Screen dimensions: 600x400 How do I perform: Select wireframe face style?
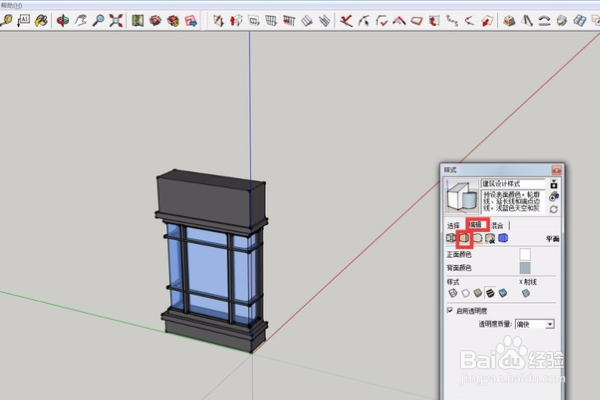click(x=453, y=293)
